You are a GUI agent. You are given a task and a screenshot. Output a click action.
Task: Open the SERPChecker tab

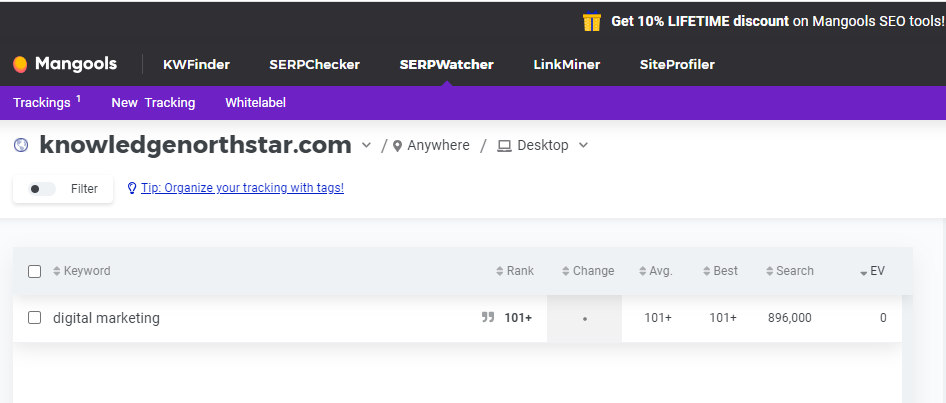[x=314, y=65]
